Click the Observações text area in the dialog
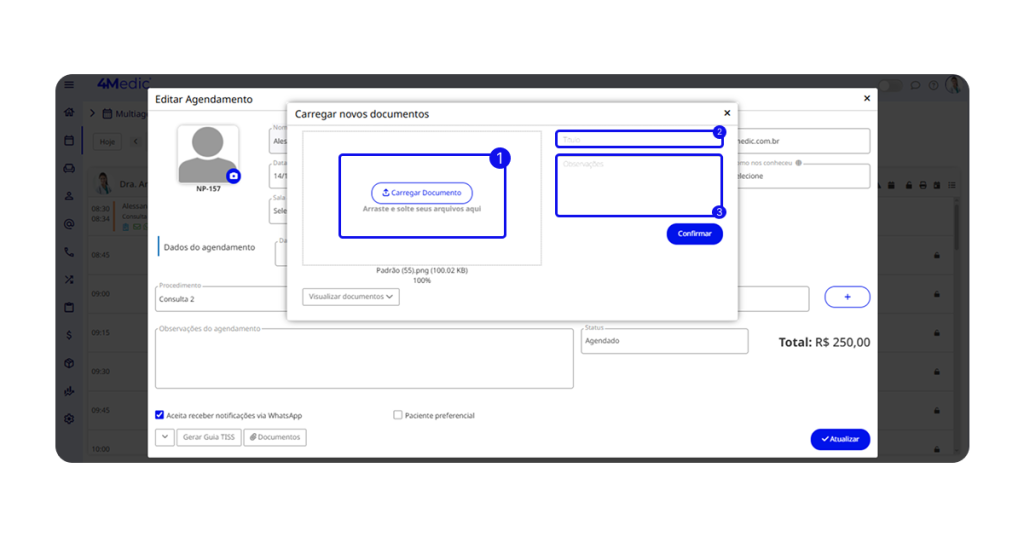Screen dimensions: 1024x537 tap(638, 185)
